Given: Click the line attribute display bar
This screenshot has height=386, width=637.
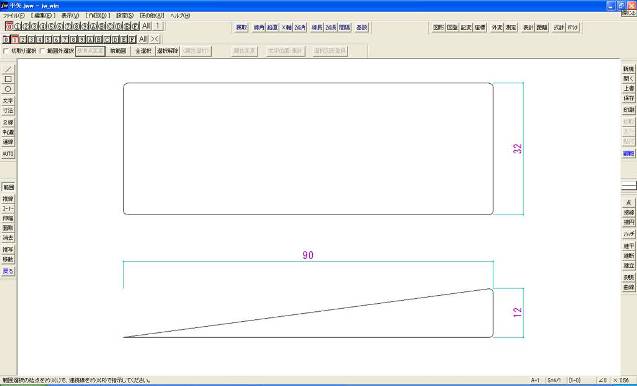Looking at the screenshot, I should tap(628, 186).
